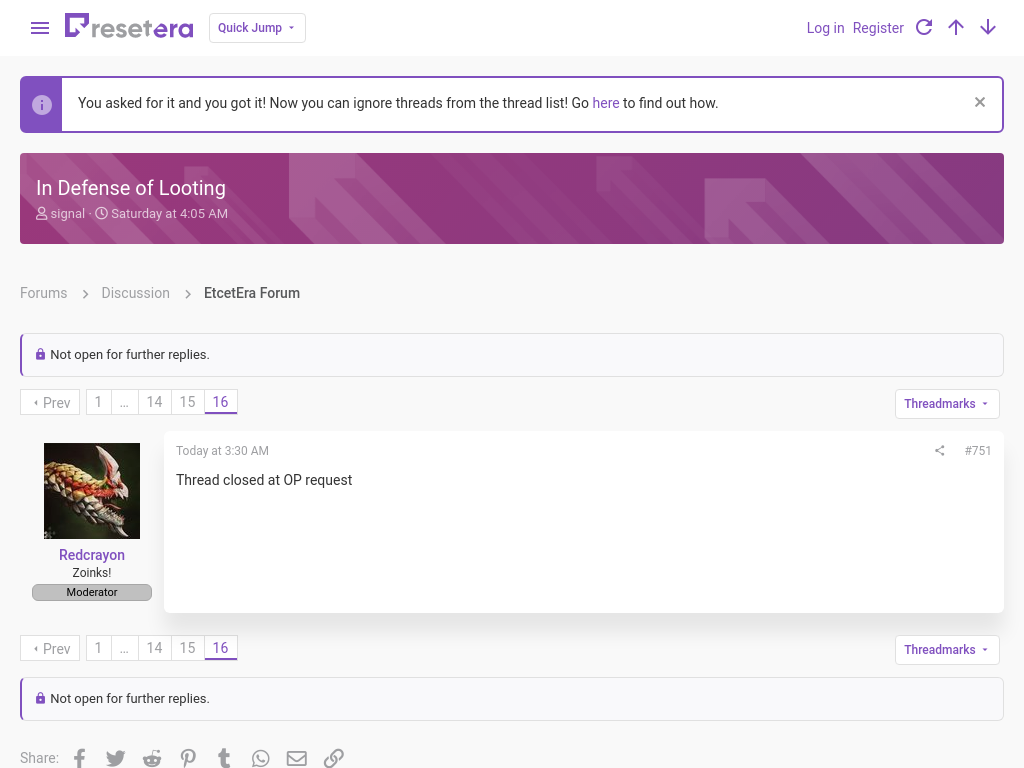
Task: Share thread on Facebook
Action: (80, 758)
